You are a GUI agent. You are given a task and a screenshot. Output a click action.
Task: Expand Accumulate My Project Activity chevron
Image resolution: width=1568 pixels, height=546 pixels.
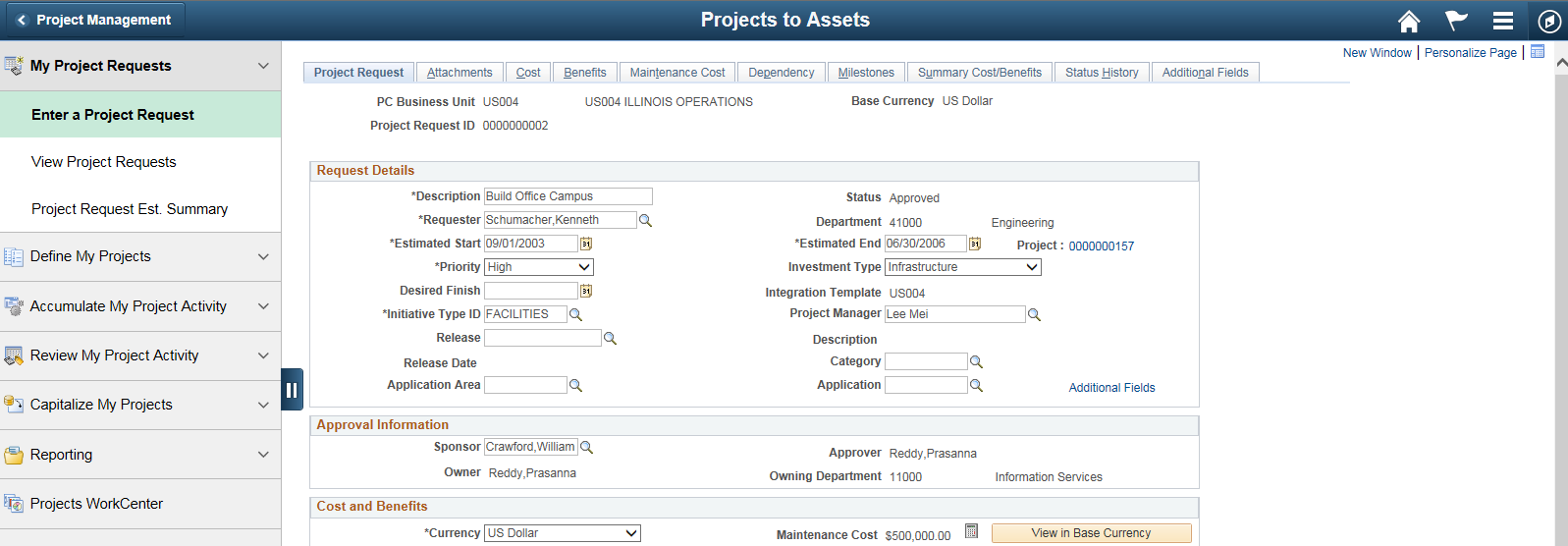click(263, 306)
